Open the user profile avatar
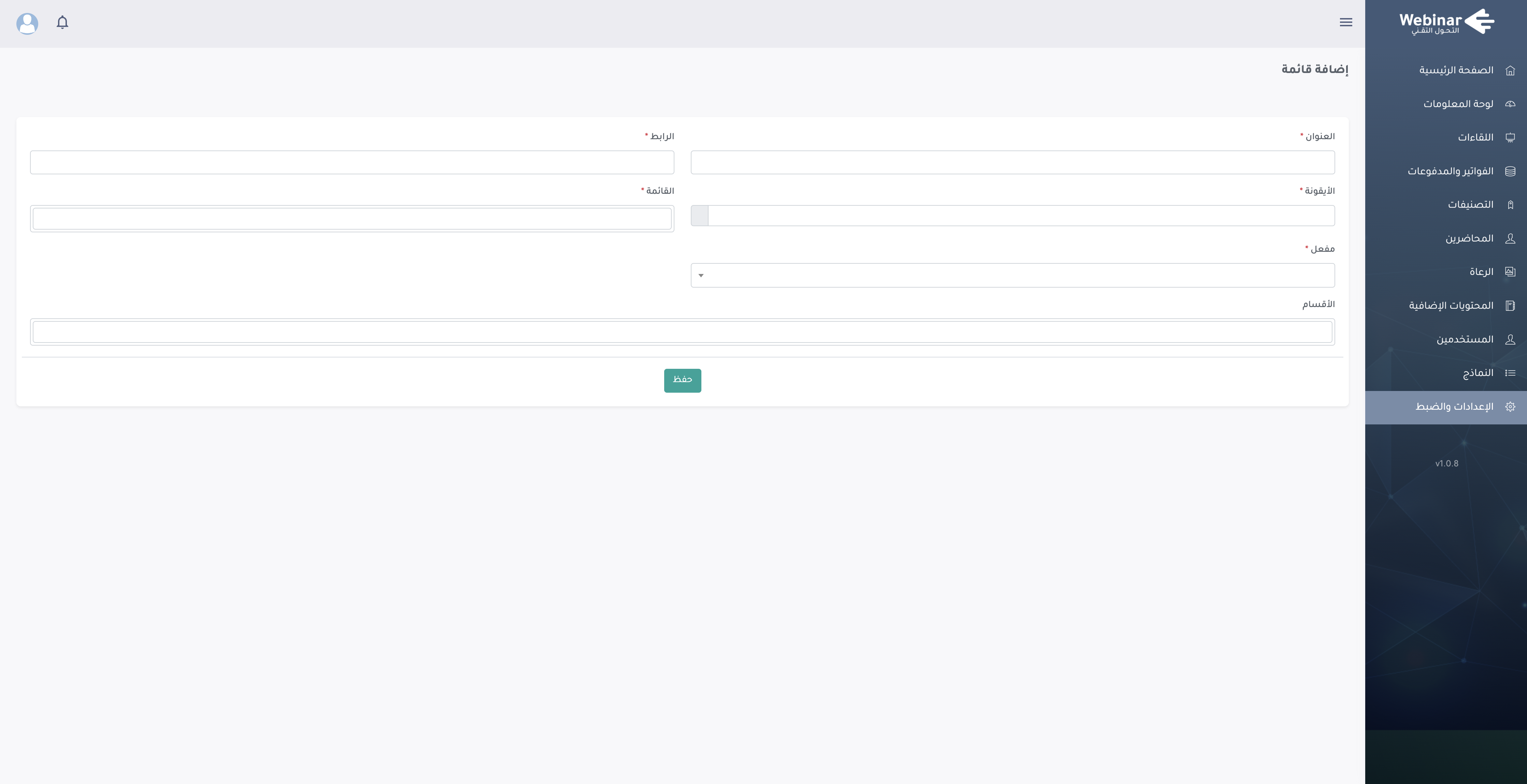Image resolution: width=1527 pixels, height=784 pixels. point(27,24)
